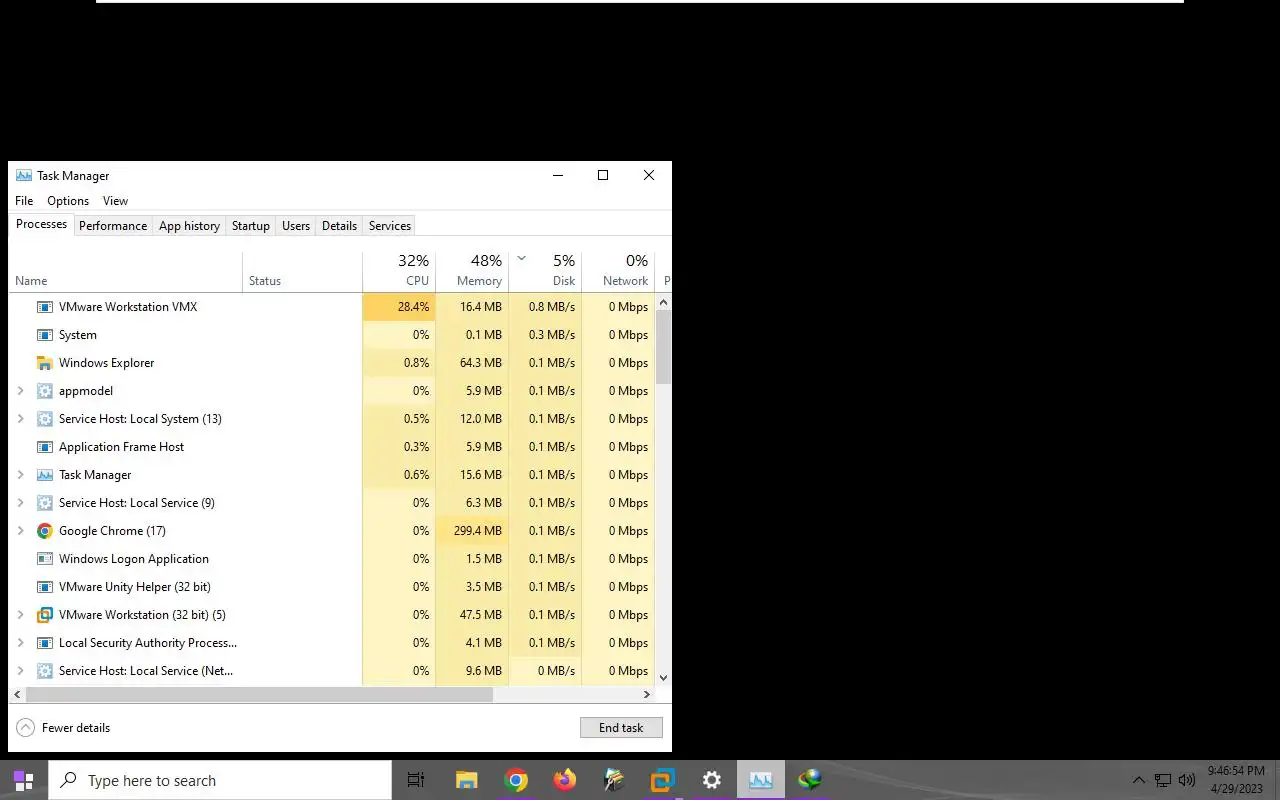Launch Google Chrome from the taskbar

(516, 780)
